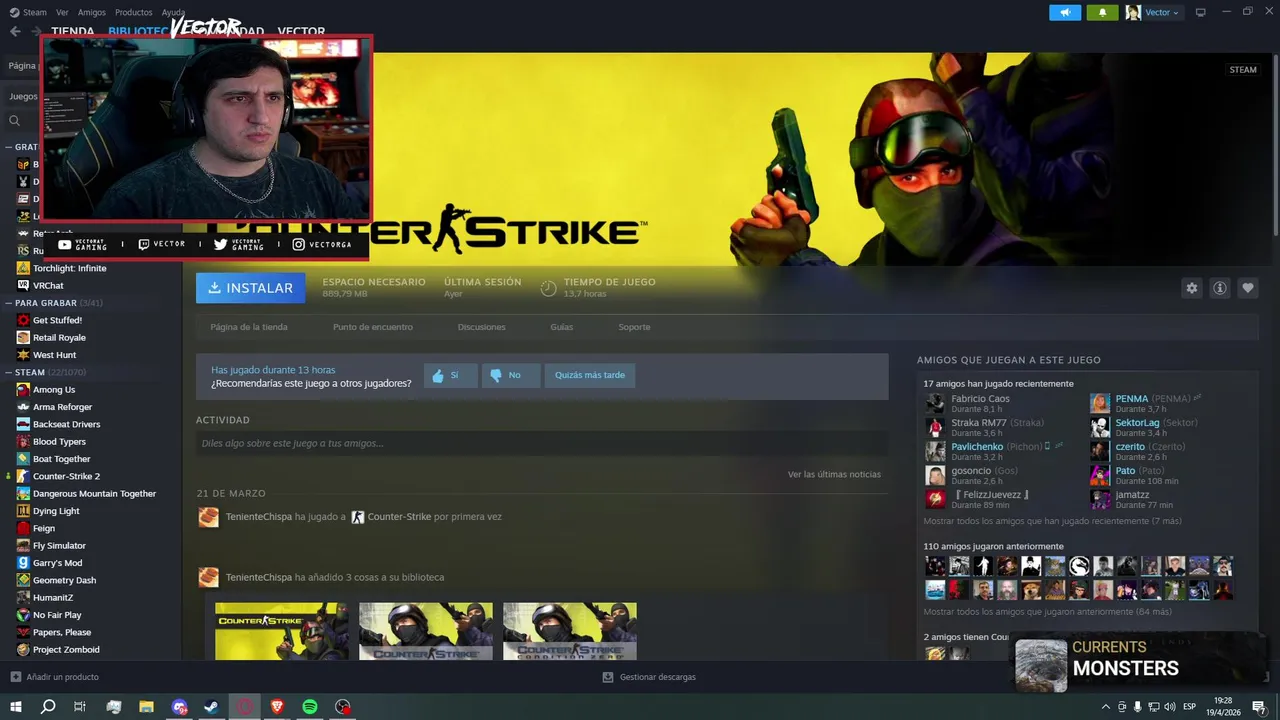Install Counter-Strike with the INSTALAR button
Screen dimensions: 1280x720
coord(251,288)
